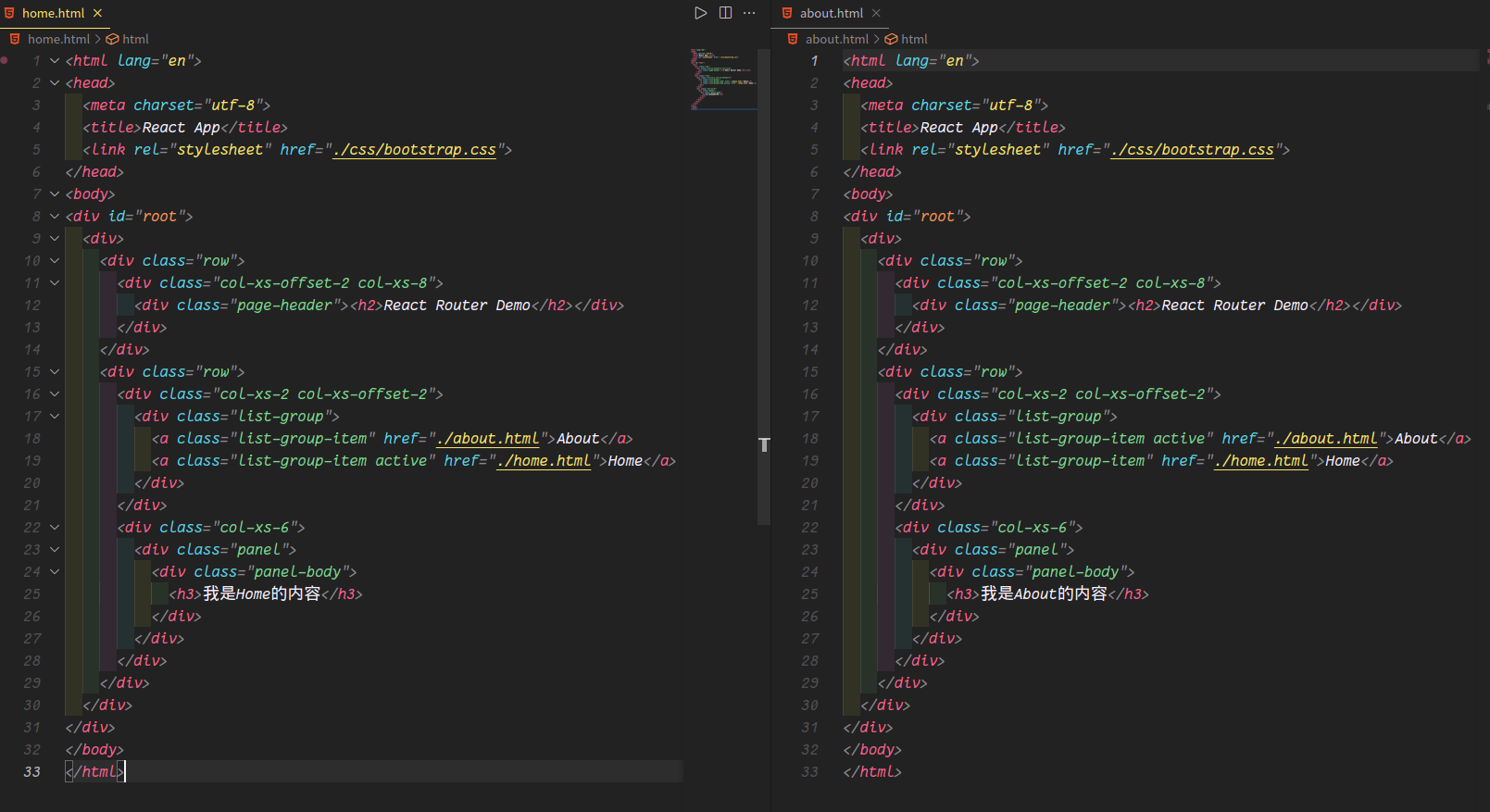Click line number 18 in about.html

click(810, 439)
